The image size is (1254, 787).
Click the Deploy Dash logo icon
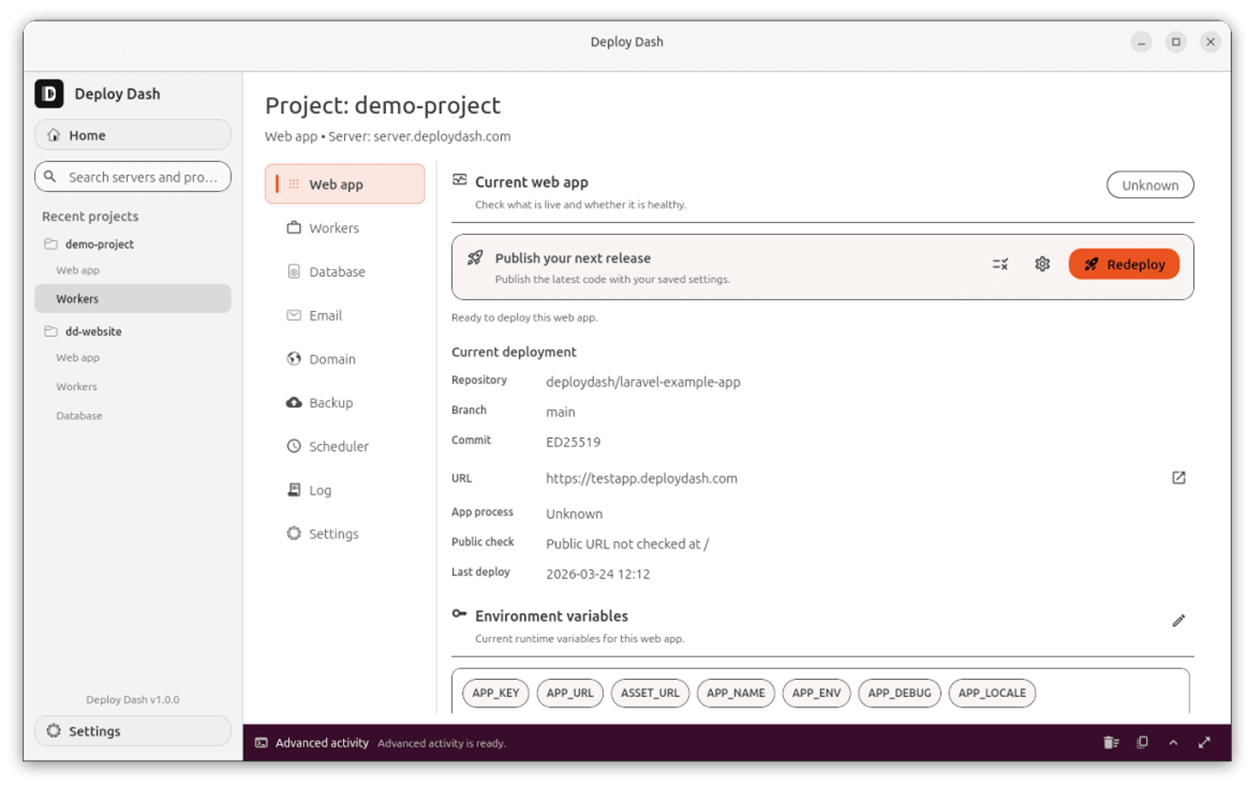click(49, 93)
